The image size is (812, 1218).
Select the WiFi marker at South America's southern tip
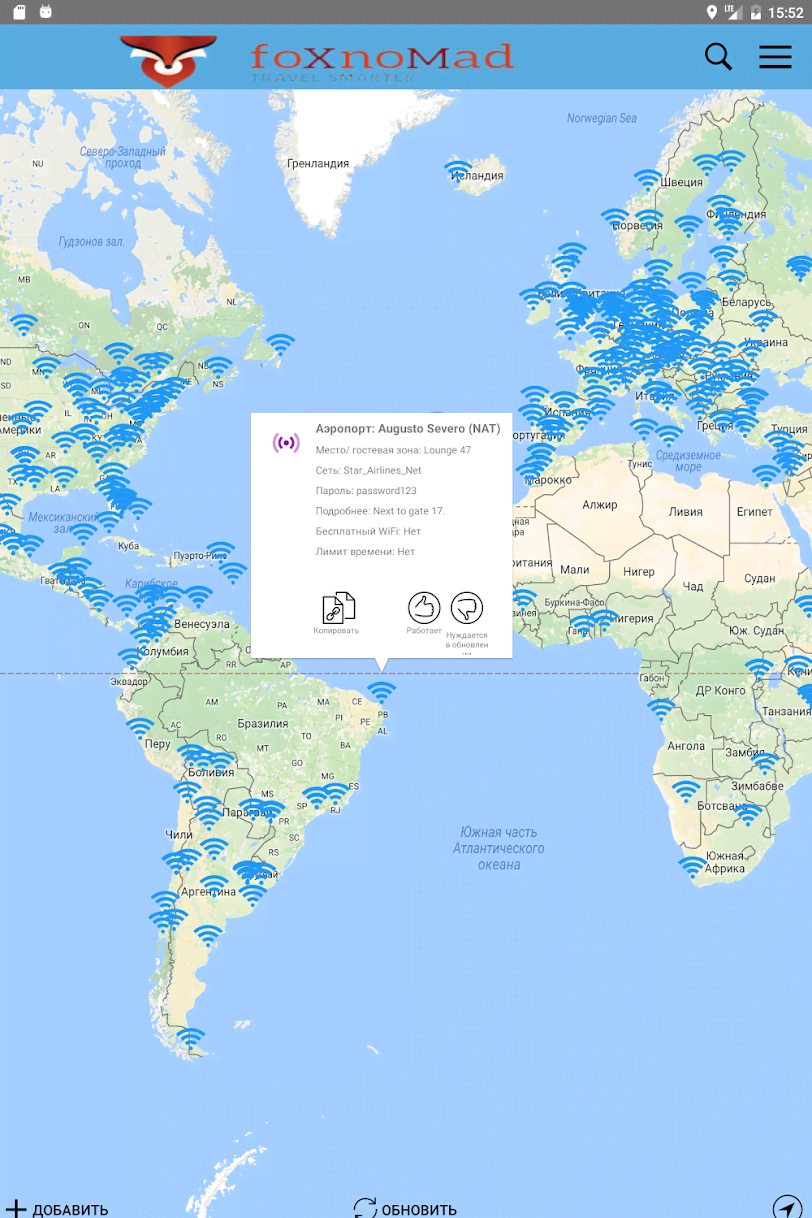pyautogui.click(x=190, y=1038)
